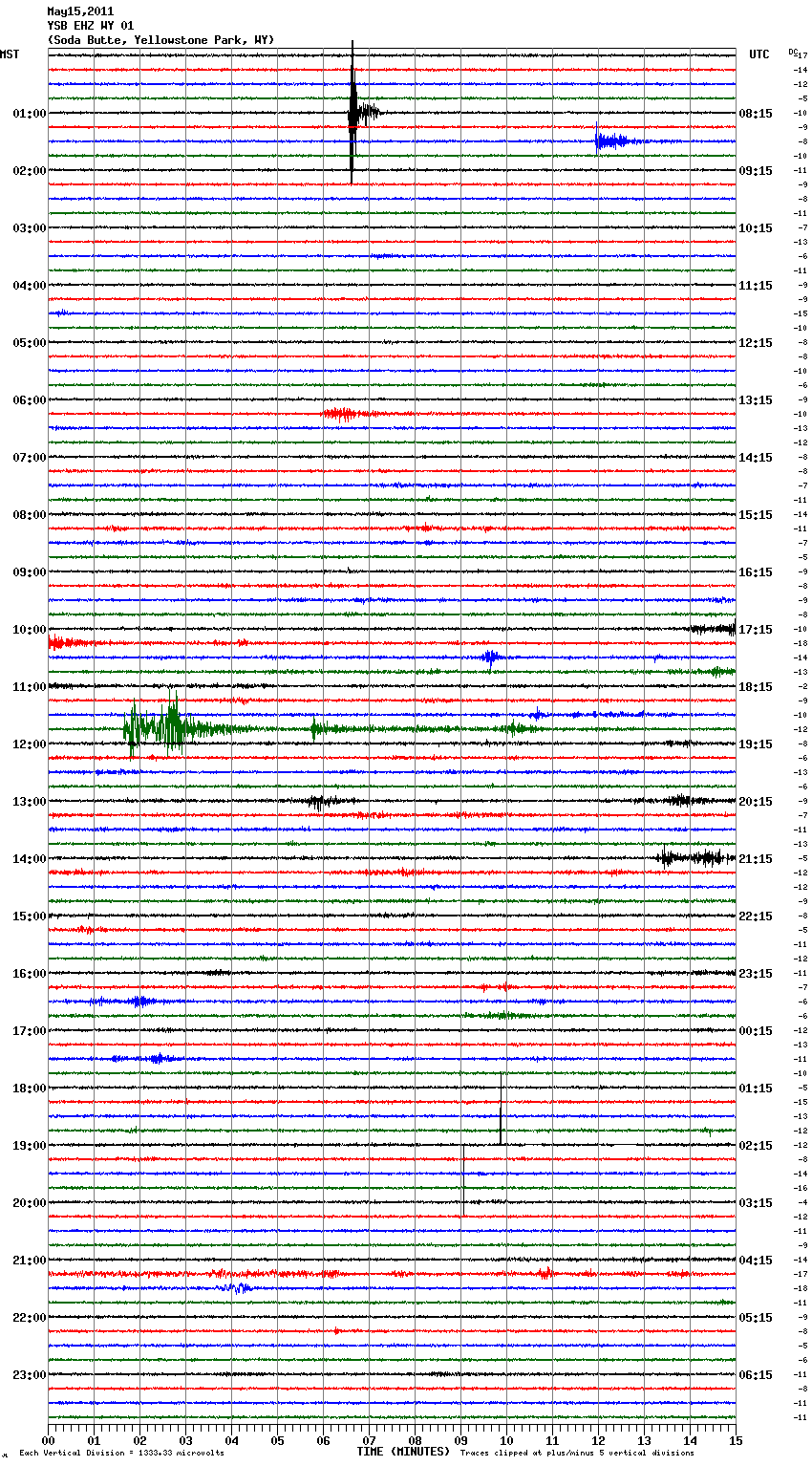The width and height of the screenshot is (812, 1466).
Task: Click the 00:15 UTC time label
Action: [756, 1031]
